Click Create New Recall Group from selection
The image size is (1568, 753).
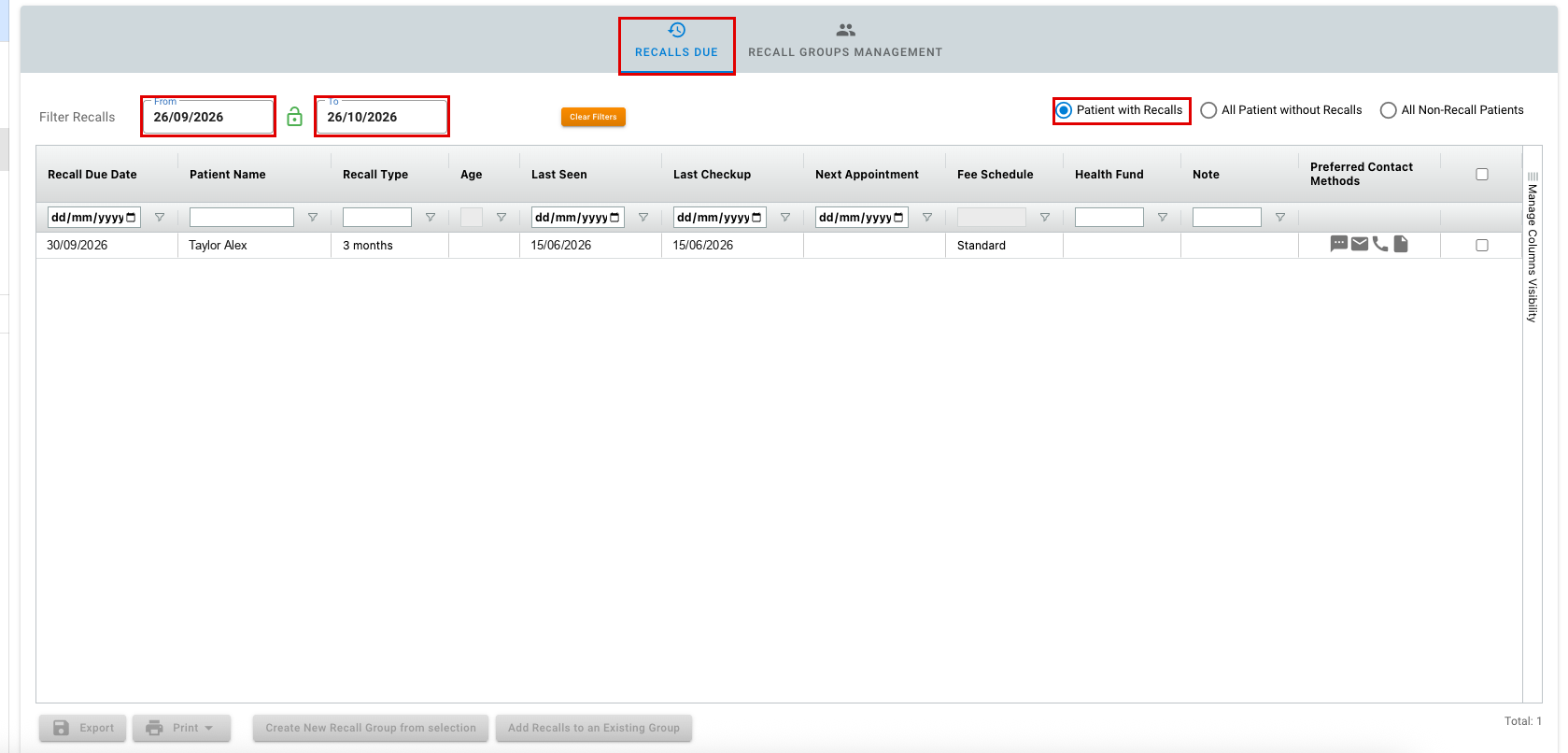click(371, 728)
